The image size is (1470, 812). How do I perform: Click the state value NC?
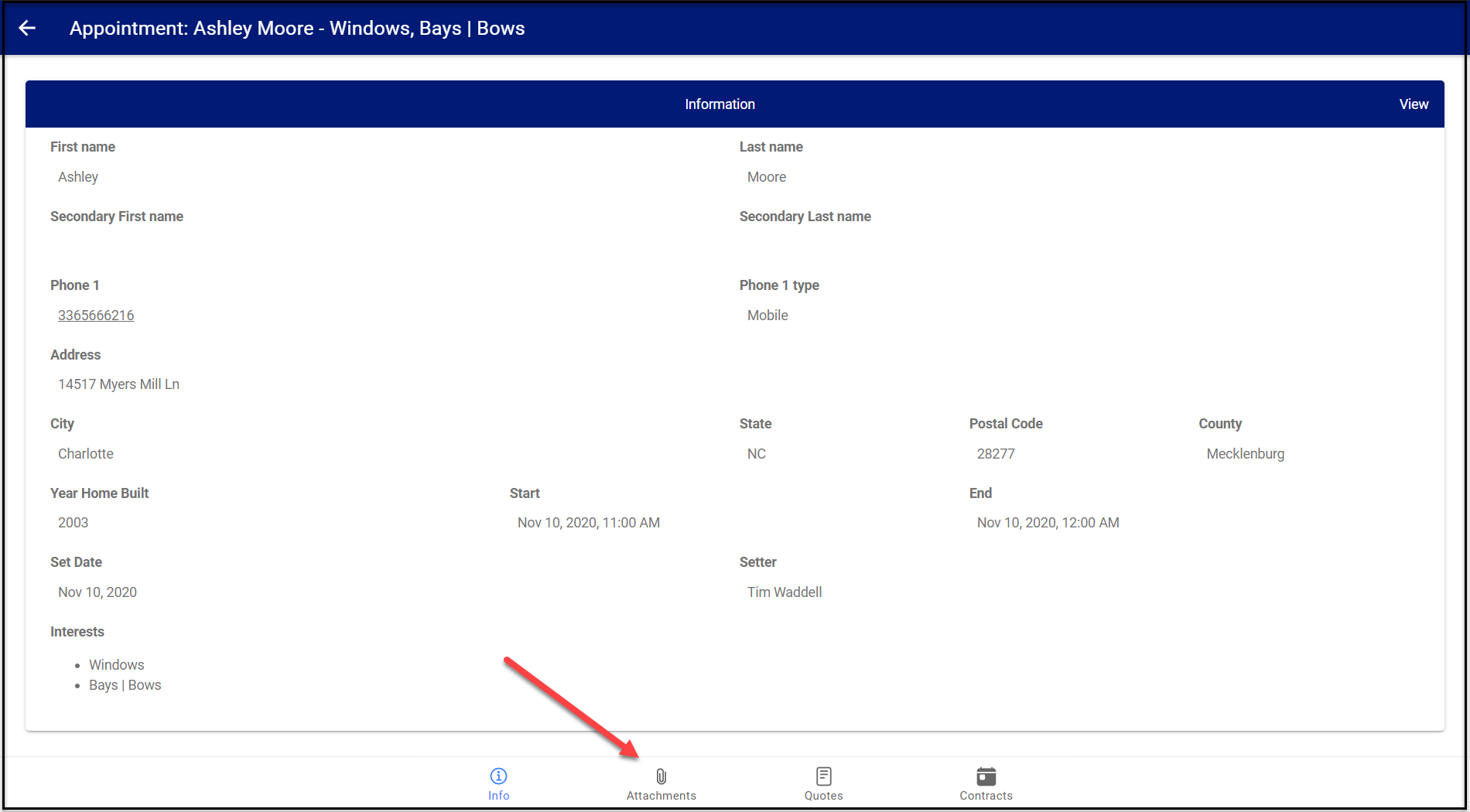click(x=757, y=454)
